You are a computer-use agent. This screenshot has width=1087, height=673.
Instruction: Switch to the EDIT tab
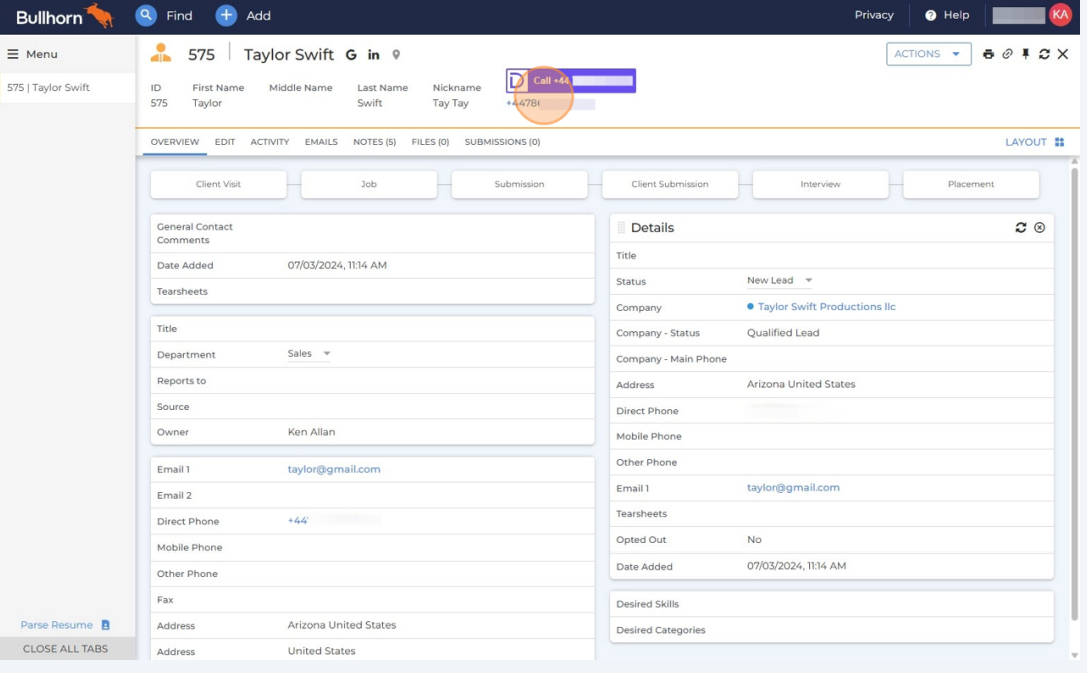pyautogui.click(x=225, y=141)
